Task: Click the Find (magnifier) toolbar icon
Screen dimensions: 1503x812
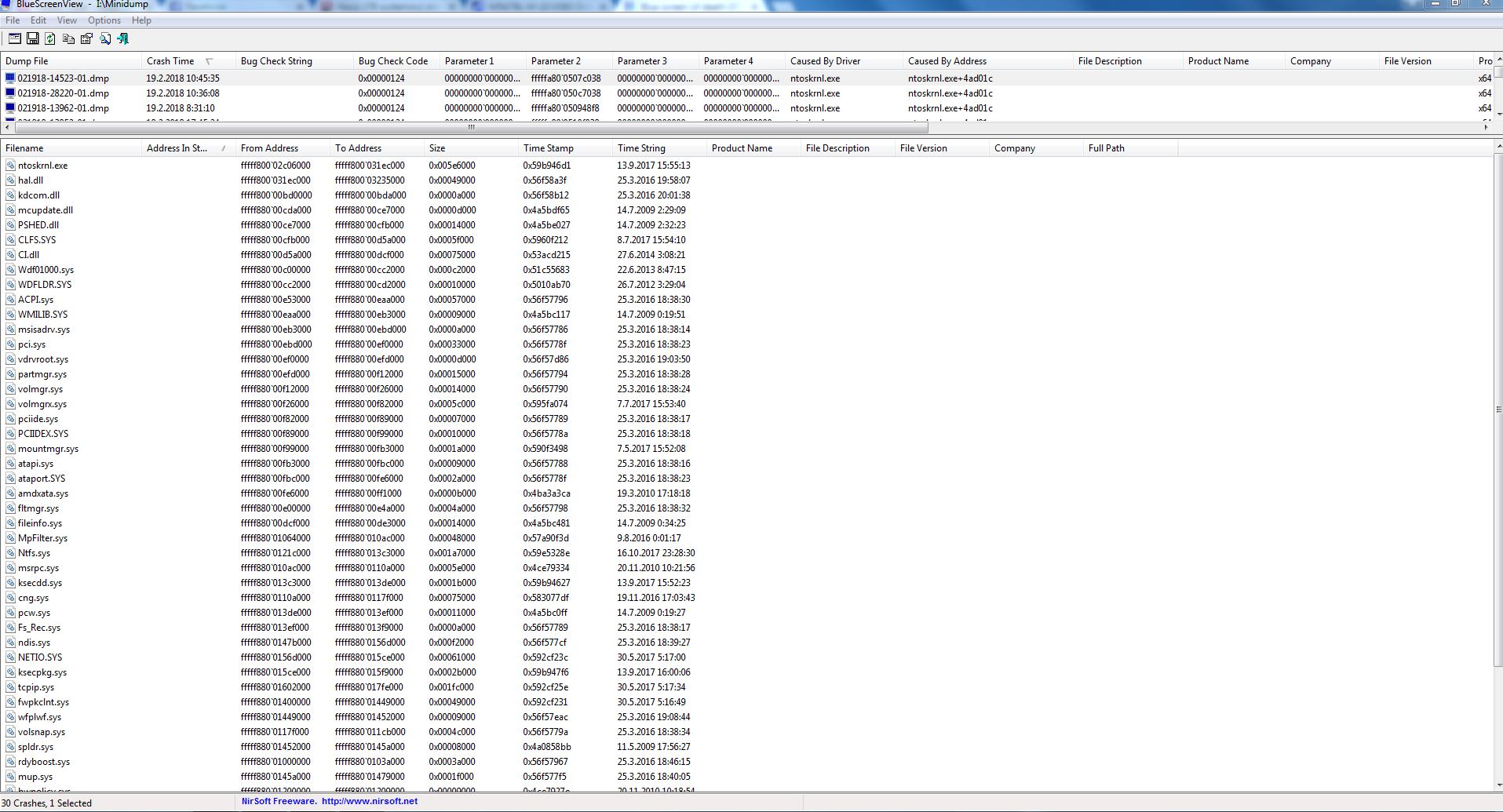Action: click(x=104, y=38)
